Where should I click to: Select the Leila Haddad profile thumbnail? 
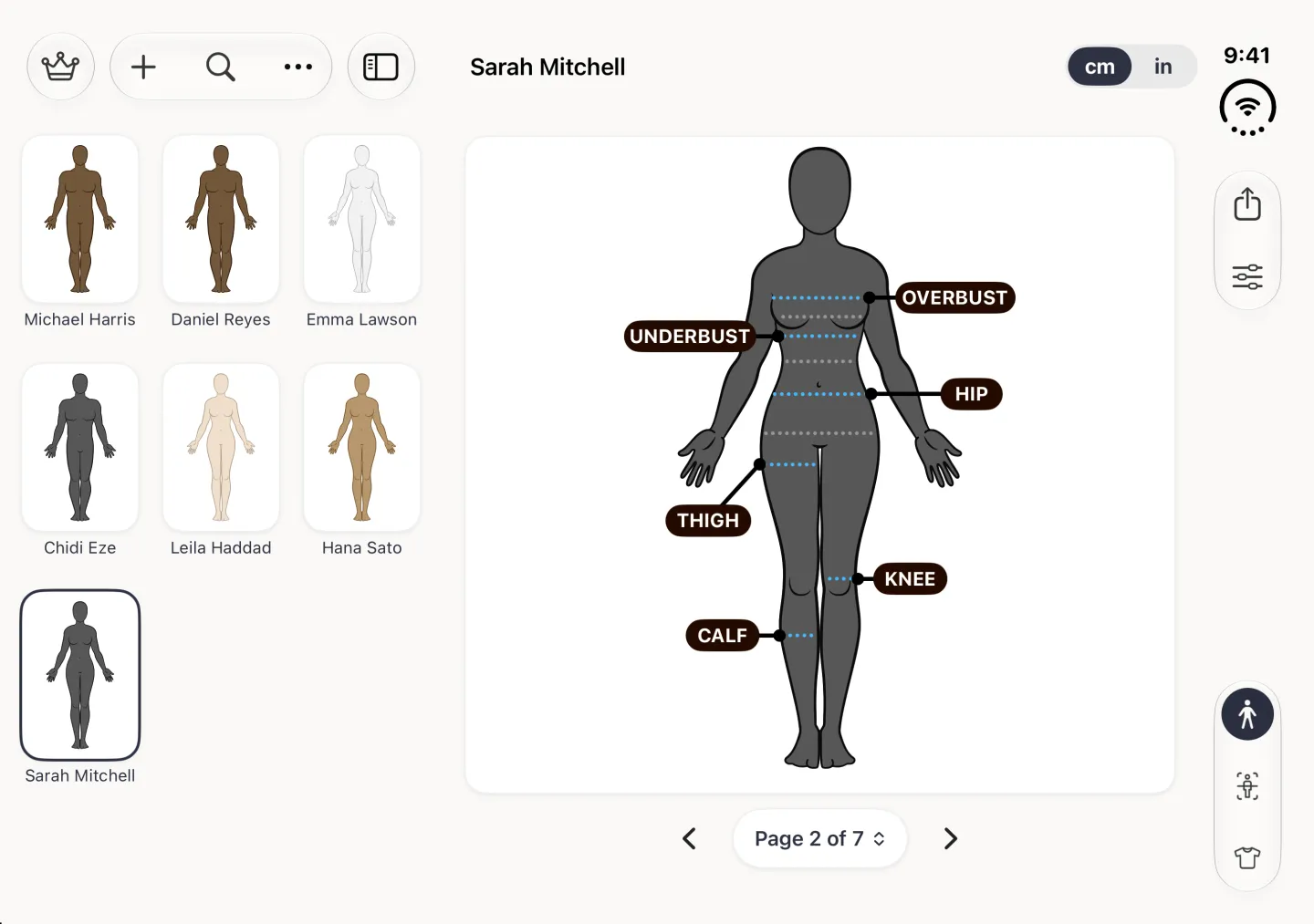coord(221,447)
